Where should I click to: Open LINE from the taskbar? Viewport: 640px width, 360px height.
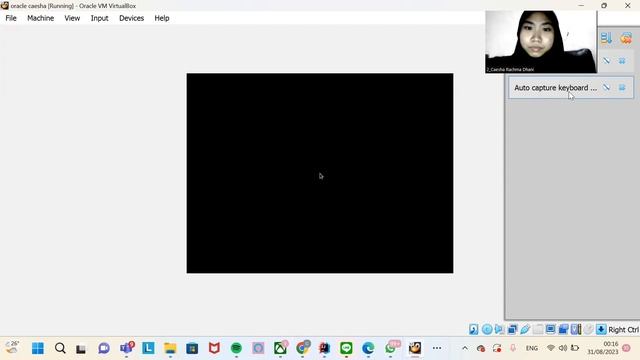(346, 348)
